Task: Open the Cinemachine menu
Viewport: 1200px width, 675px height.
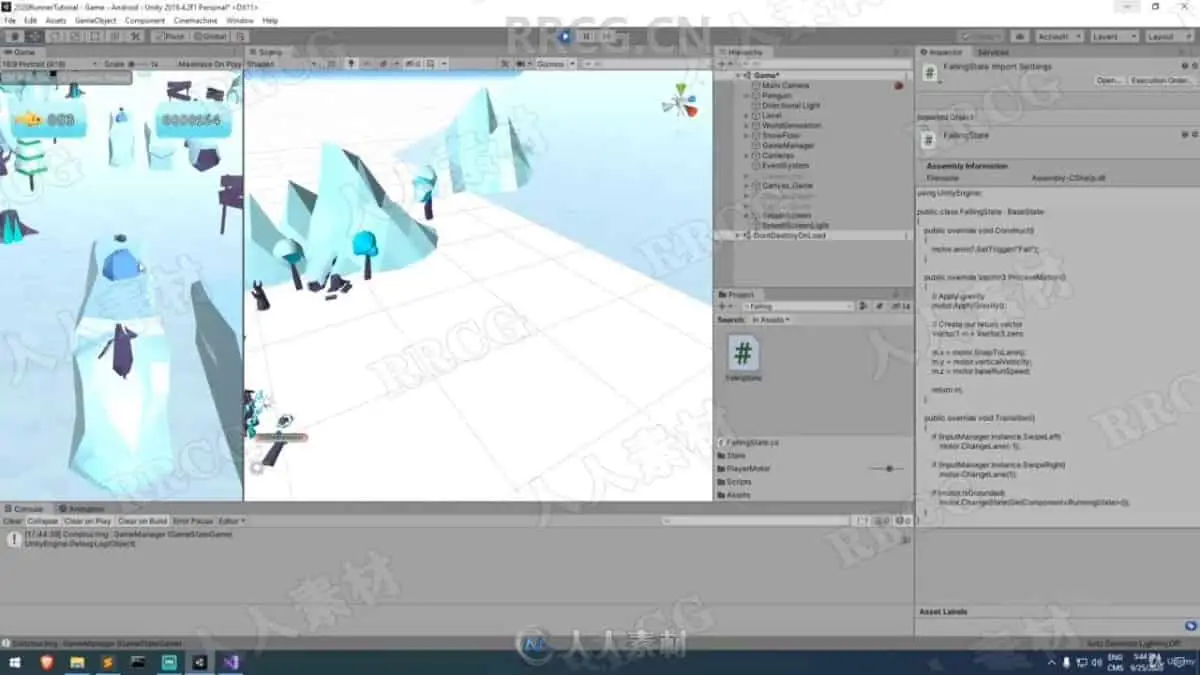Action: [x=195, y=20]
